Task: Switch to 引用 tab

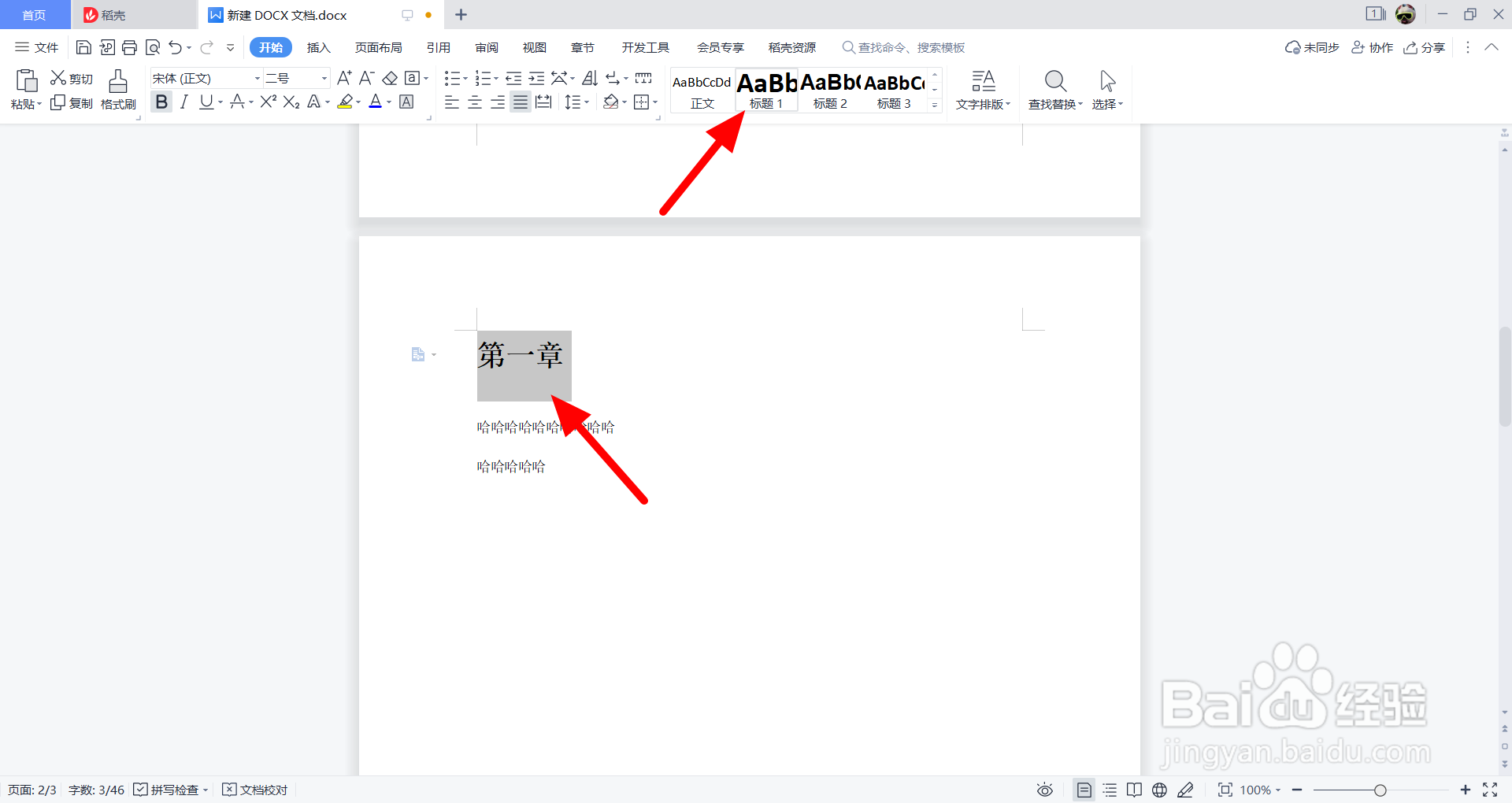Action: click(439, 47)
